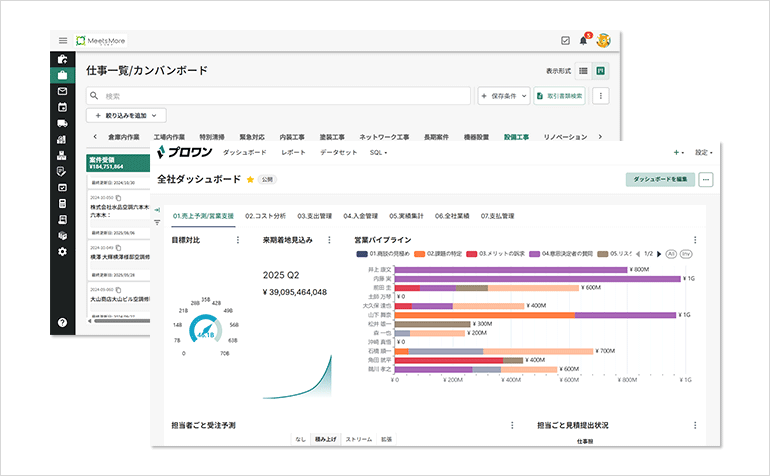Click the ダッシュボードを編集 button

click(660, 180)
